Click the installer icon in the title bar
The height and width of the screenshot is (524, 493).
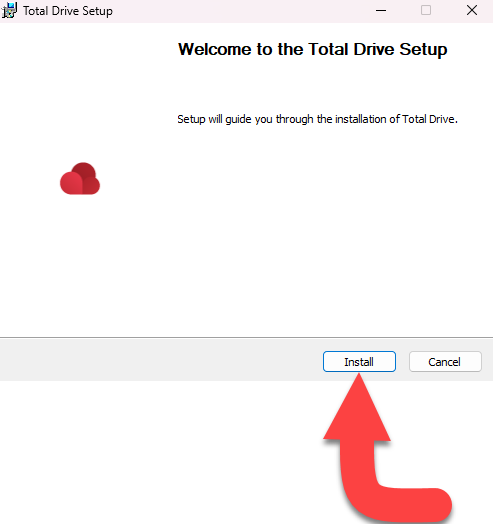(x=9, y=10)
